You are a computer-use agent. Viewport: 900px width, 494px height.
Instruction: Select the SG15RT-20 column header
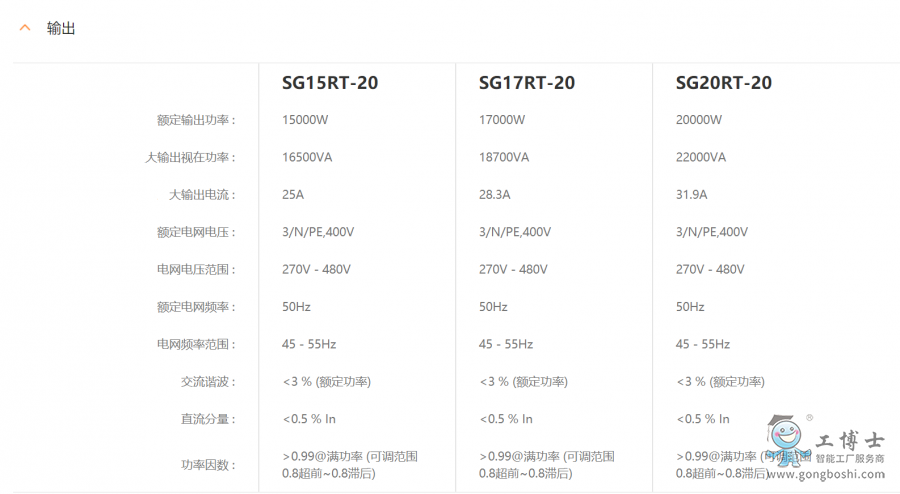point(330,83)
